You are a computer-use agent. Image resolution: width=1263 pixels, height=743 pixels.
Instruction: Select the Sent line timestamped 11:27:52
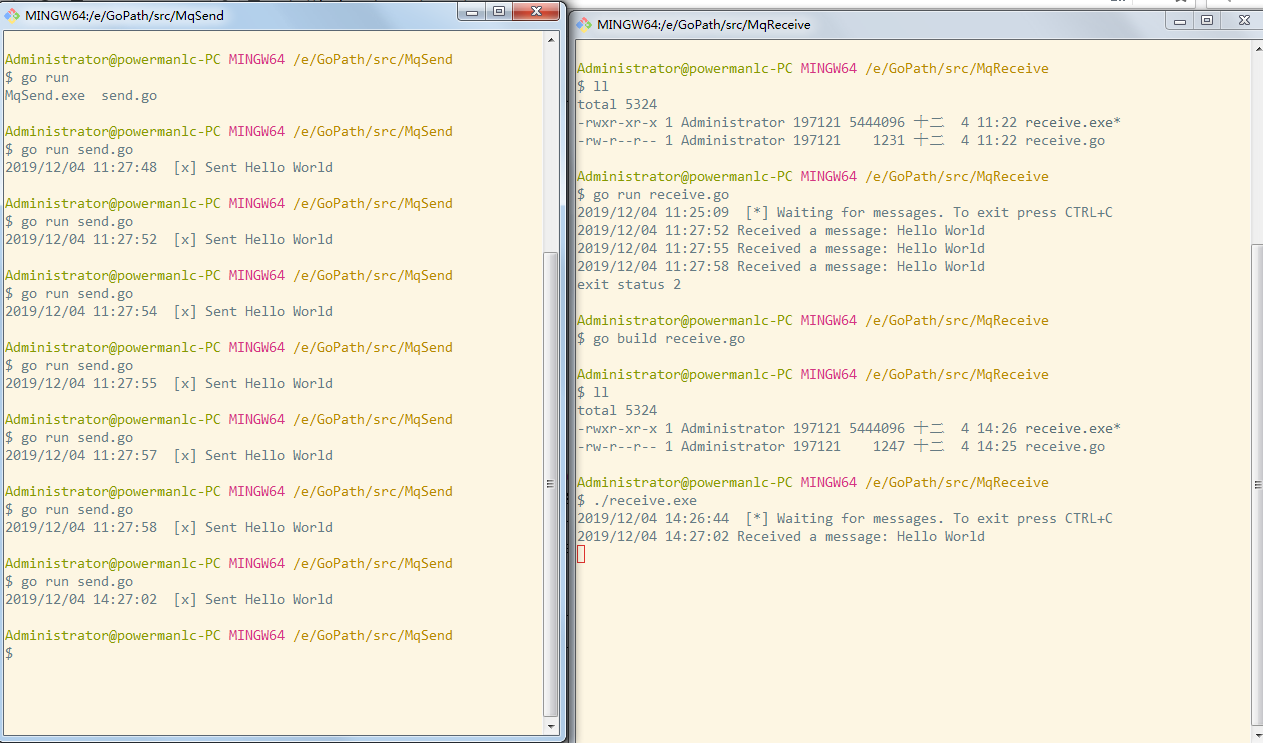tap(169, 239)
